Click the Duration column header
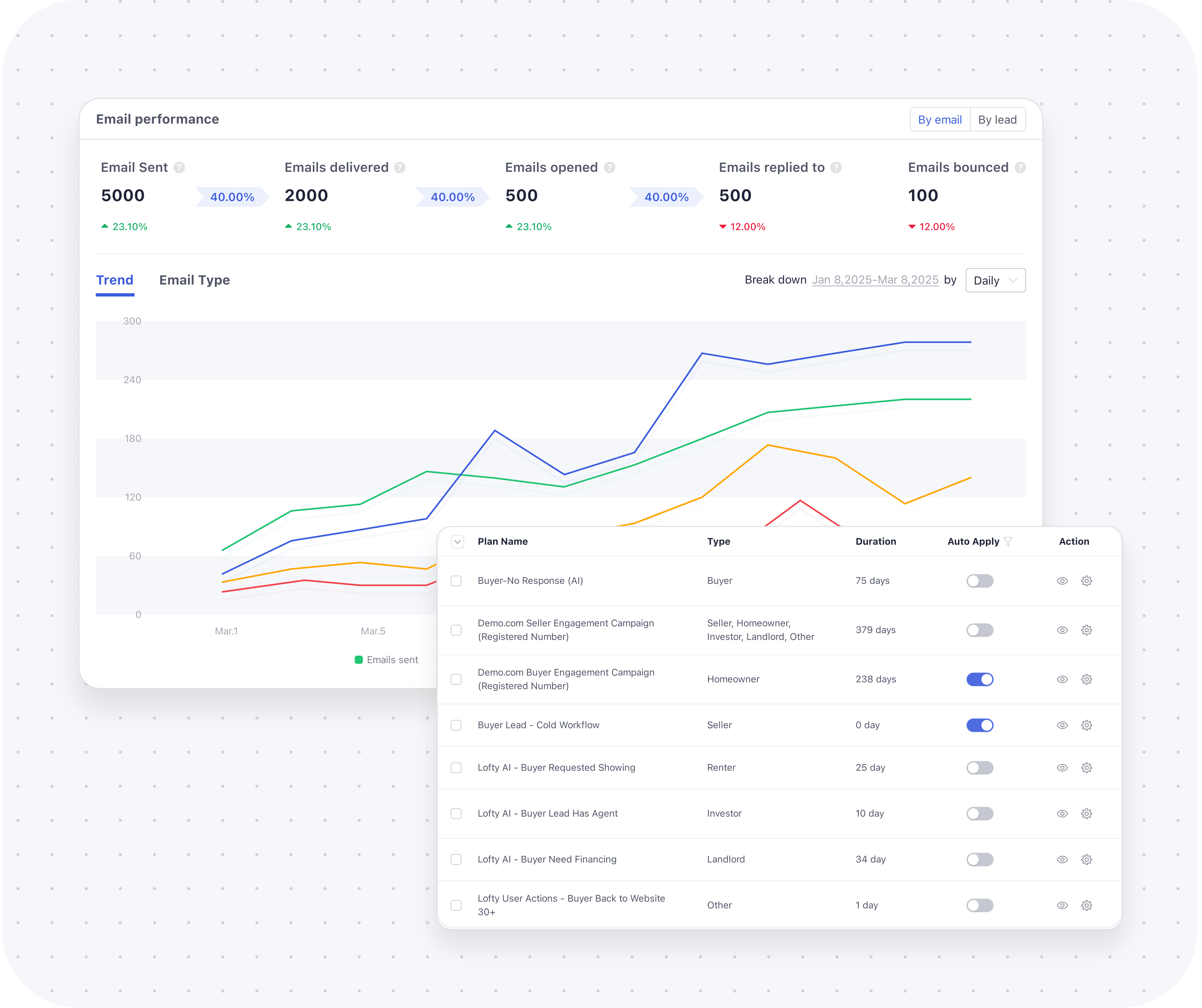This screenshot has height=1008, width=1202. 876,541
